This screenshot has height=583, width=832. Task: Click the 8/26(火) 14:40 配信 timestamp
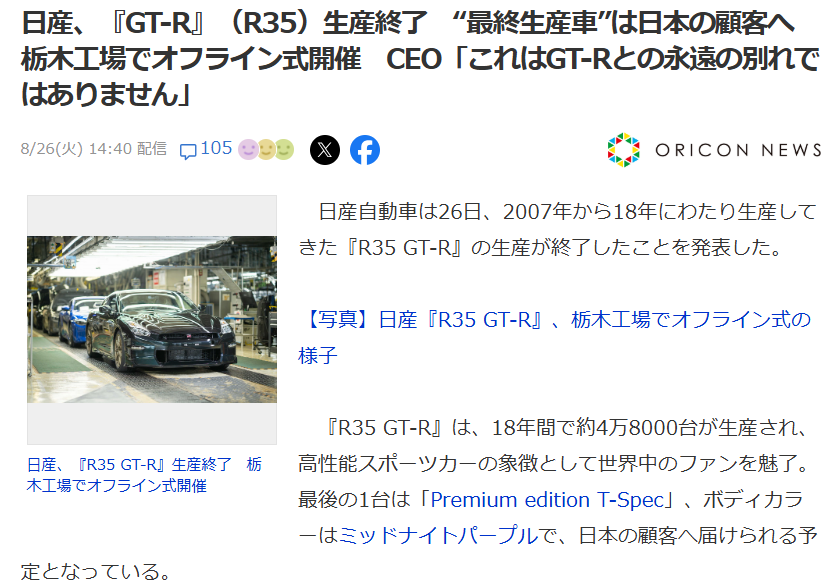coord(93,149)
